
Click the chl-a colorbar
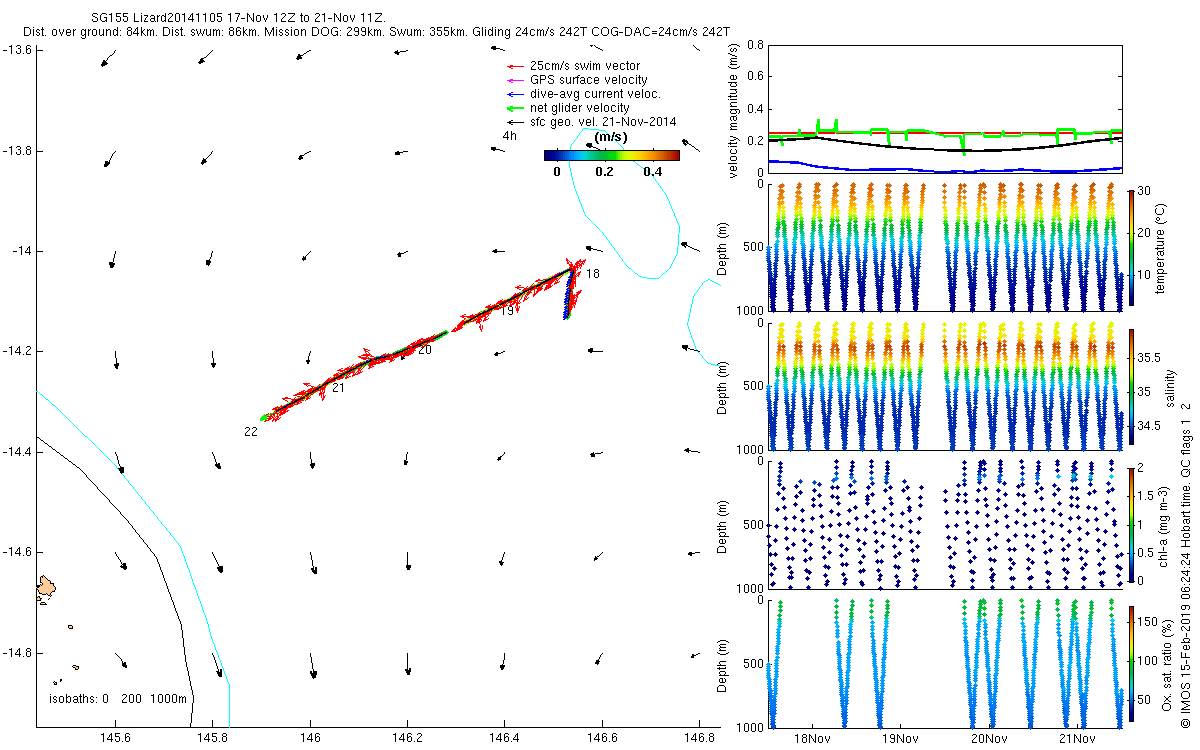click(x=1131, y=523)
